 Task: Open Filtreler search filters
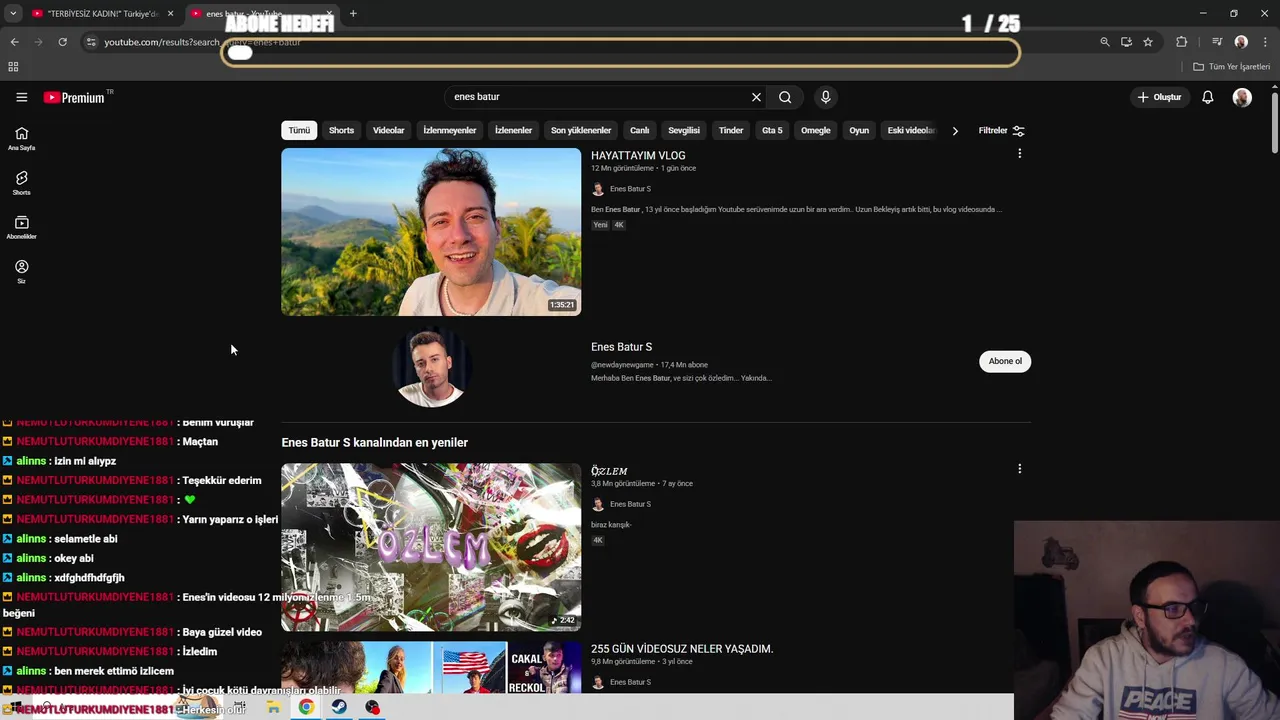pos(1001,130)
